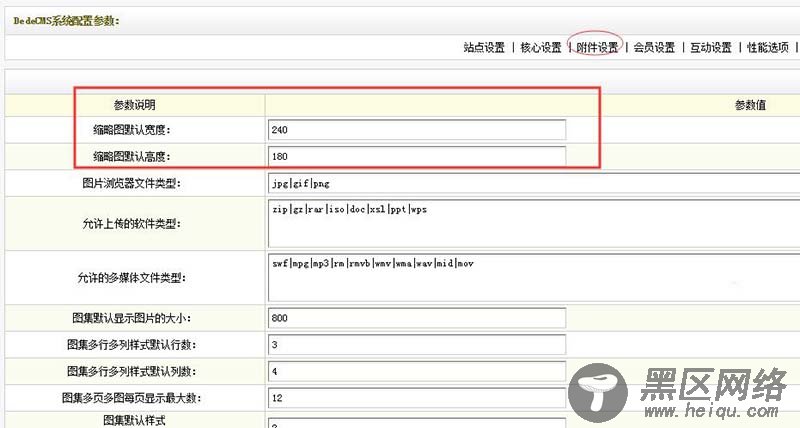Click the 参数值 column header

(x=750, y=105)
